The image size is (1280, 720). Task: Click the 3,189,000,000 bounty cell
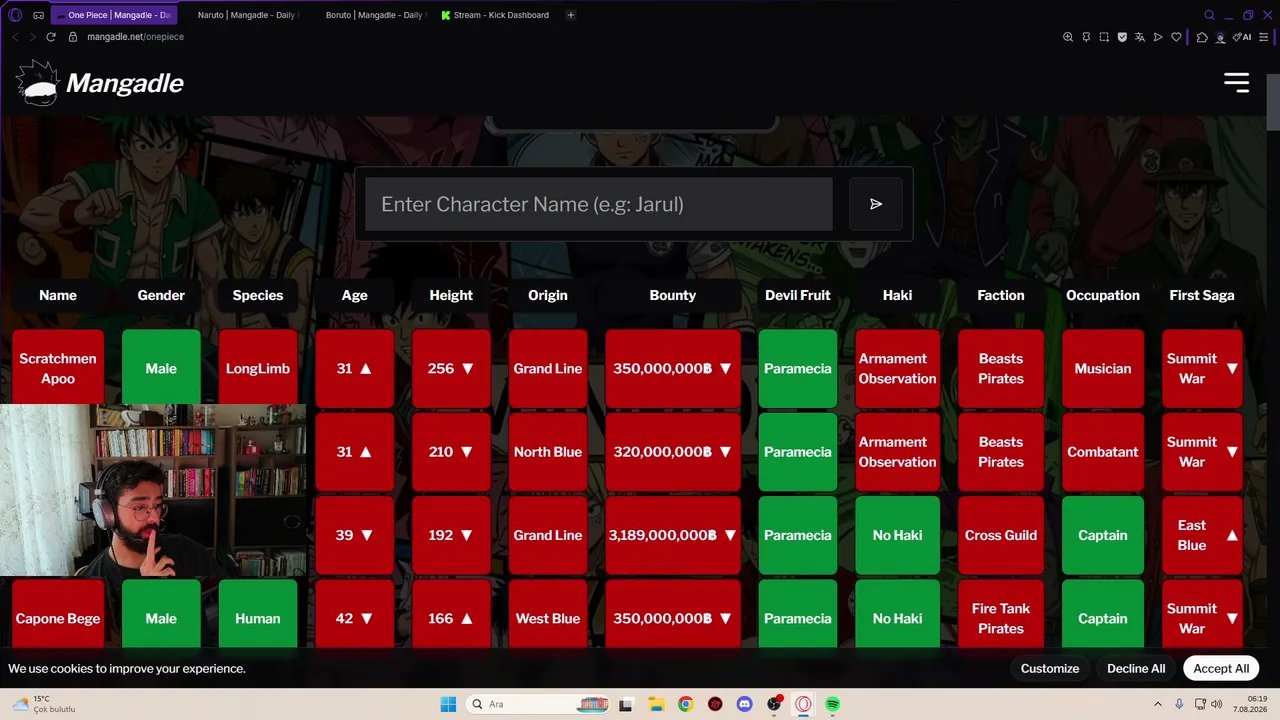click(x=673, y=535)
